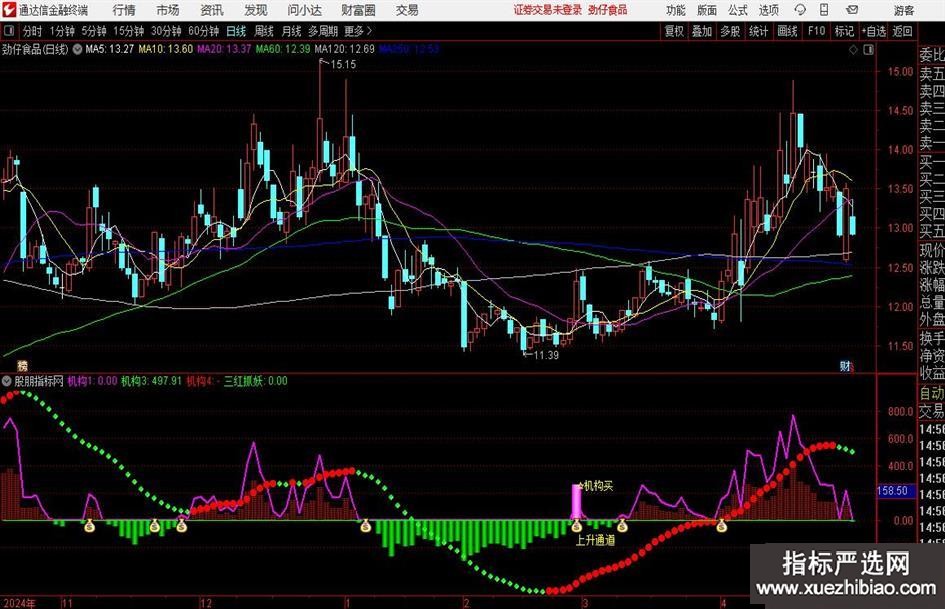
Task: Switch to 月线 monthly period
Action: coord(292,31)
